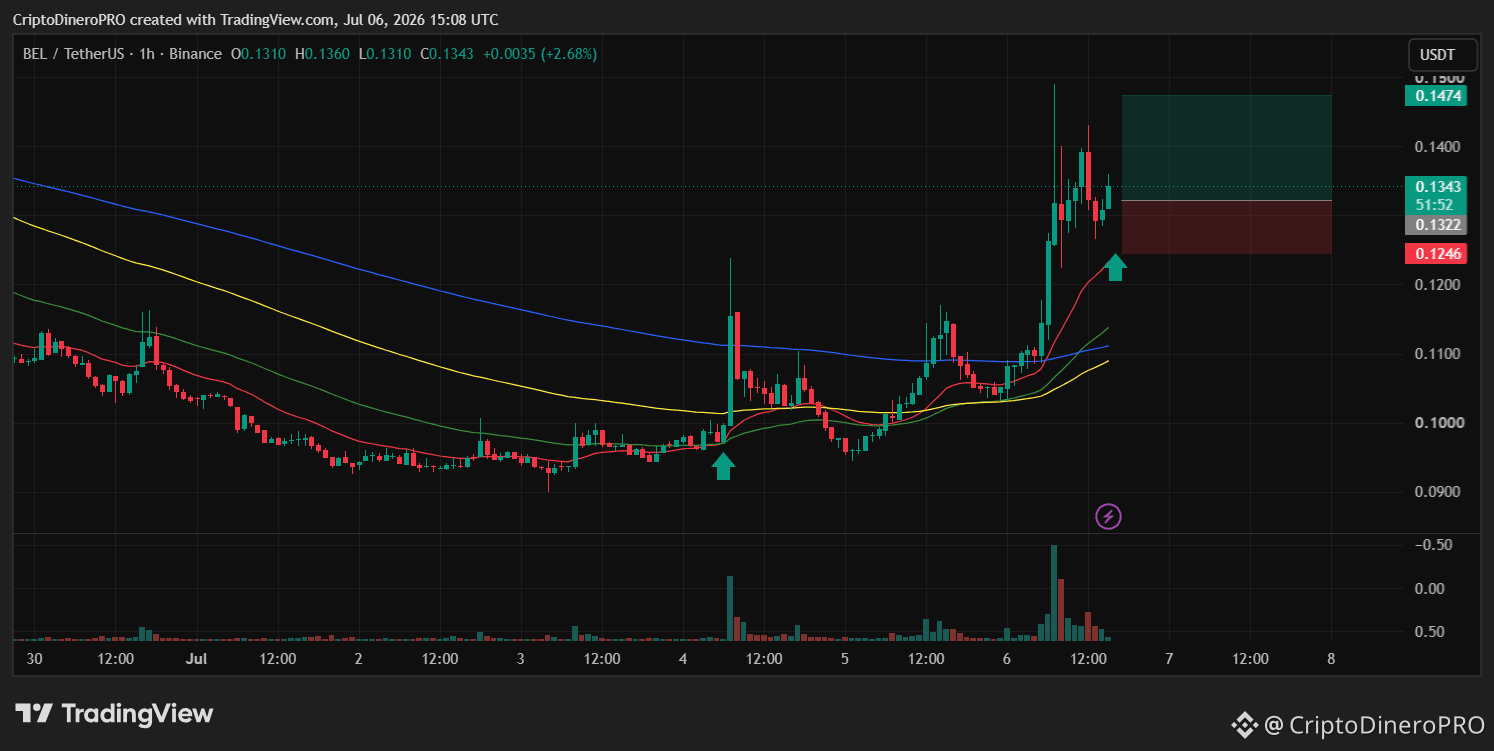The width and height of the screenshot is (1494, 751).
Task: Click the +0.0035 (+2.68%) change value
Action: pyautogui.click(x=540, y=54)
